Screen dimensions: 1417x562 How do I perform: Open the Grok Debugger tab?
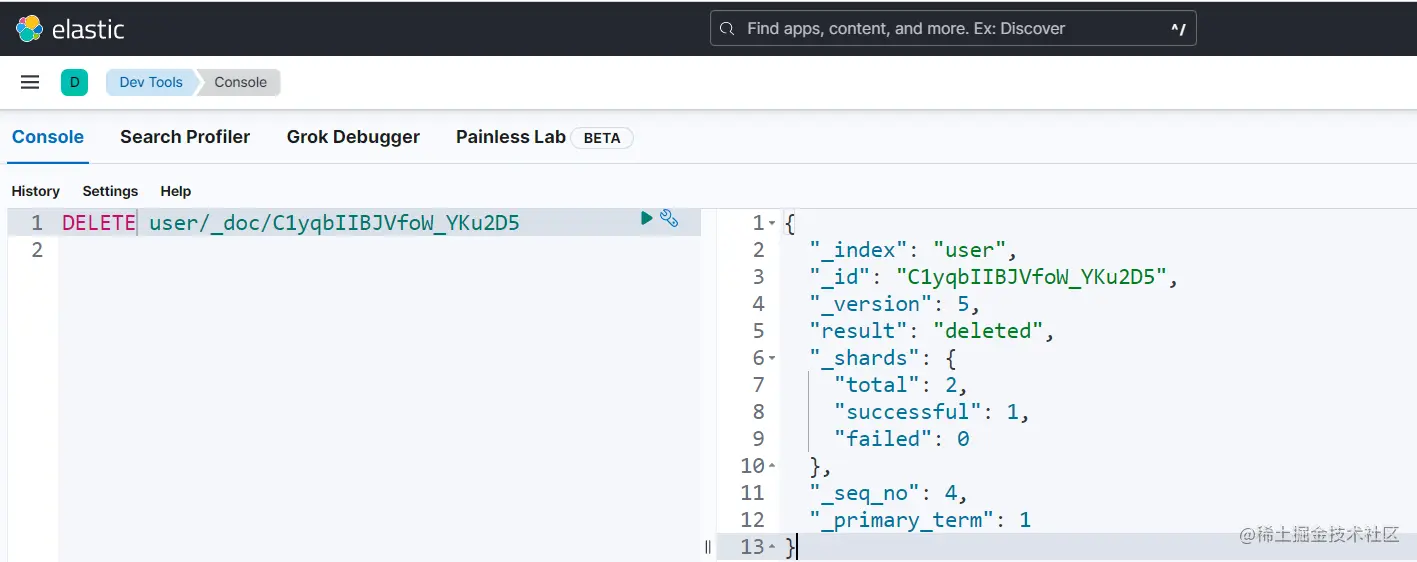coord(353,137)
